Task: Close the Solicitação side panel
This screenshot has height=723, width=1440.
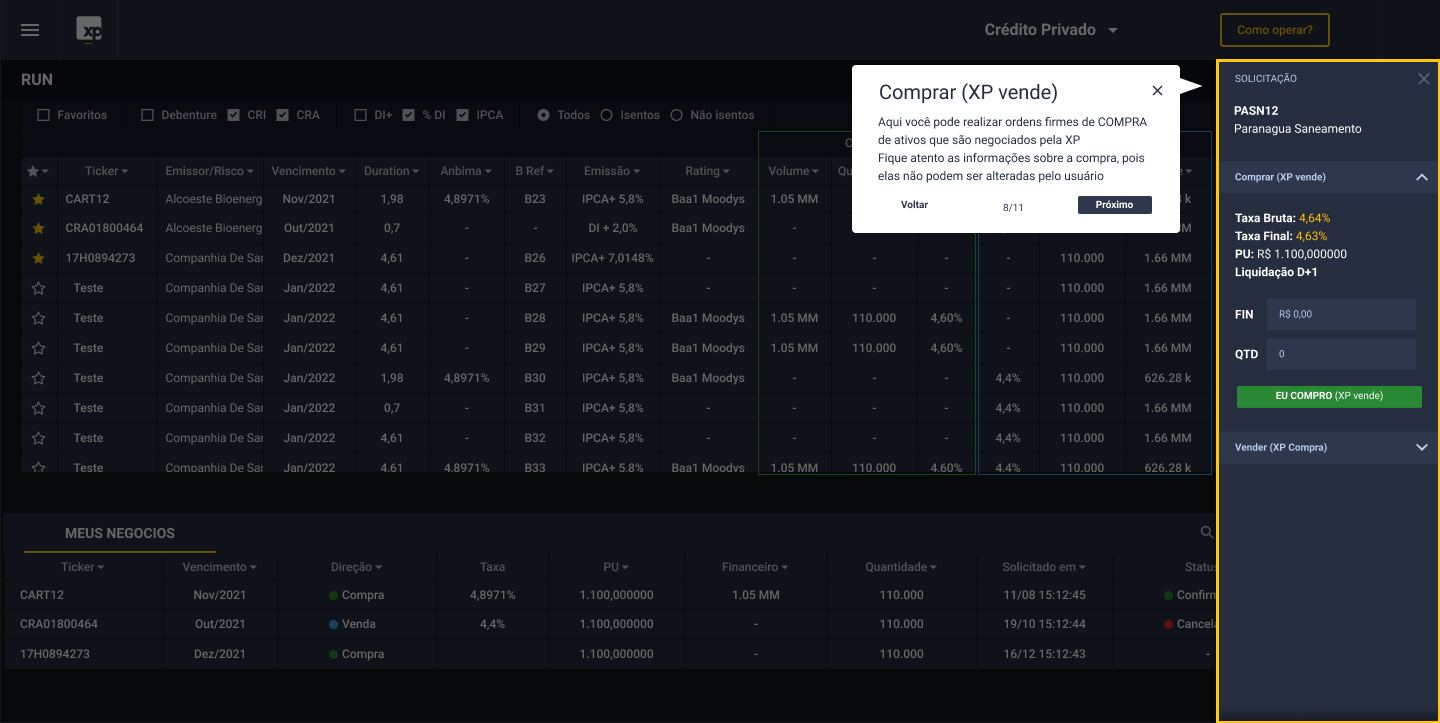Action: pos(1423,79)
